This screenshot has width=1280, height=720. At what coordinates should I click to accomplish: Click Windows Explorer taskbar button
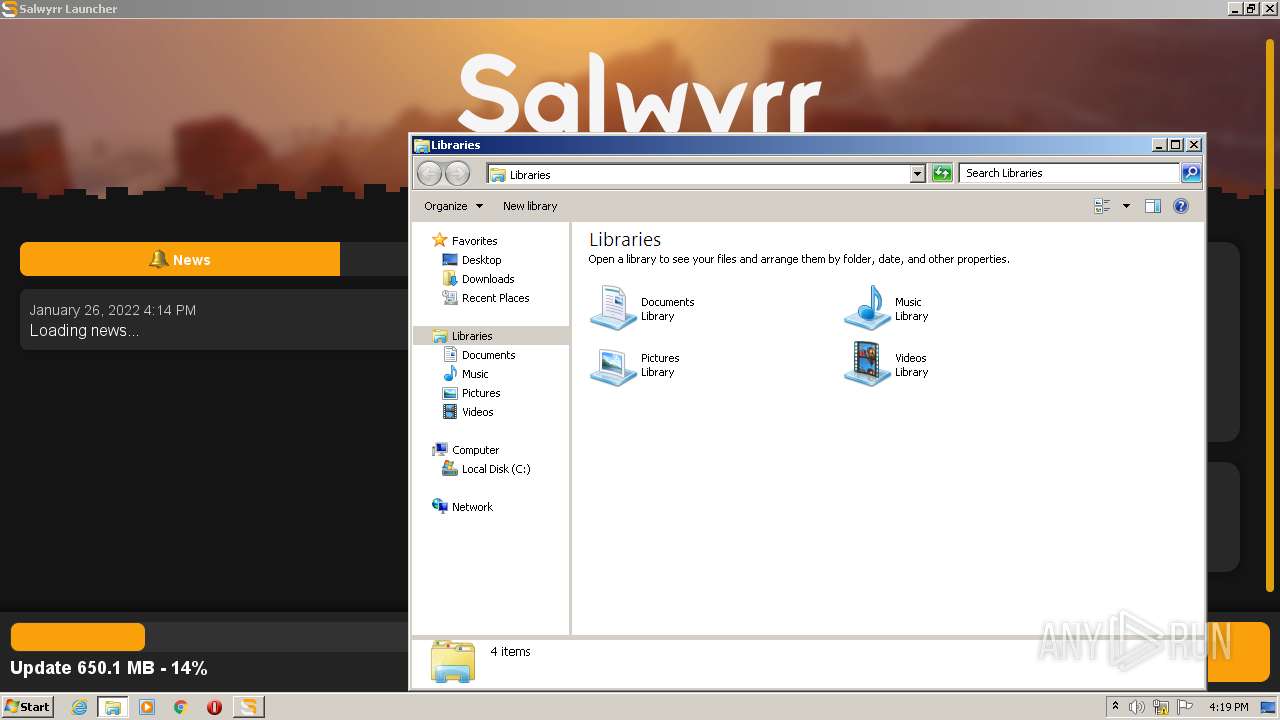[113, 707]
